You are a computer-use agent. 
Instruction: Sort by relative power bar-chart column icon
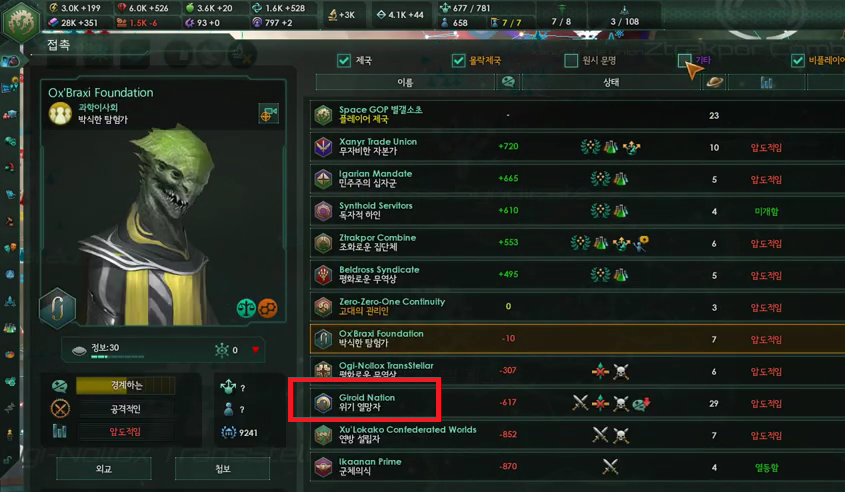tap(766, 82)
